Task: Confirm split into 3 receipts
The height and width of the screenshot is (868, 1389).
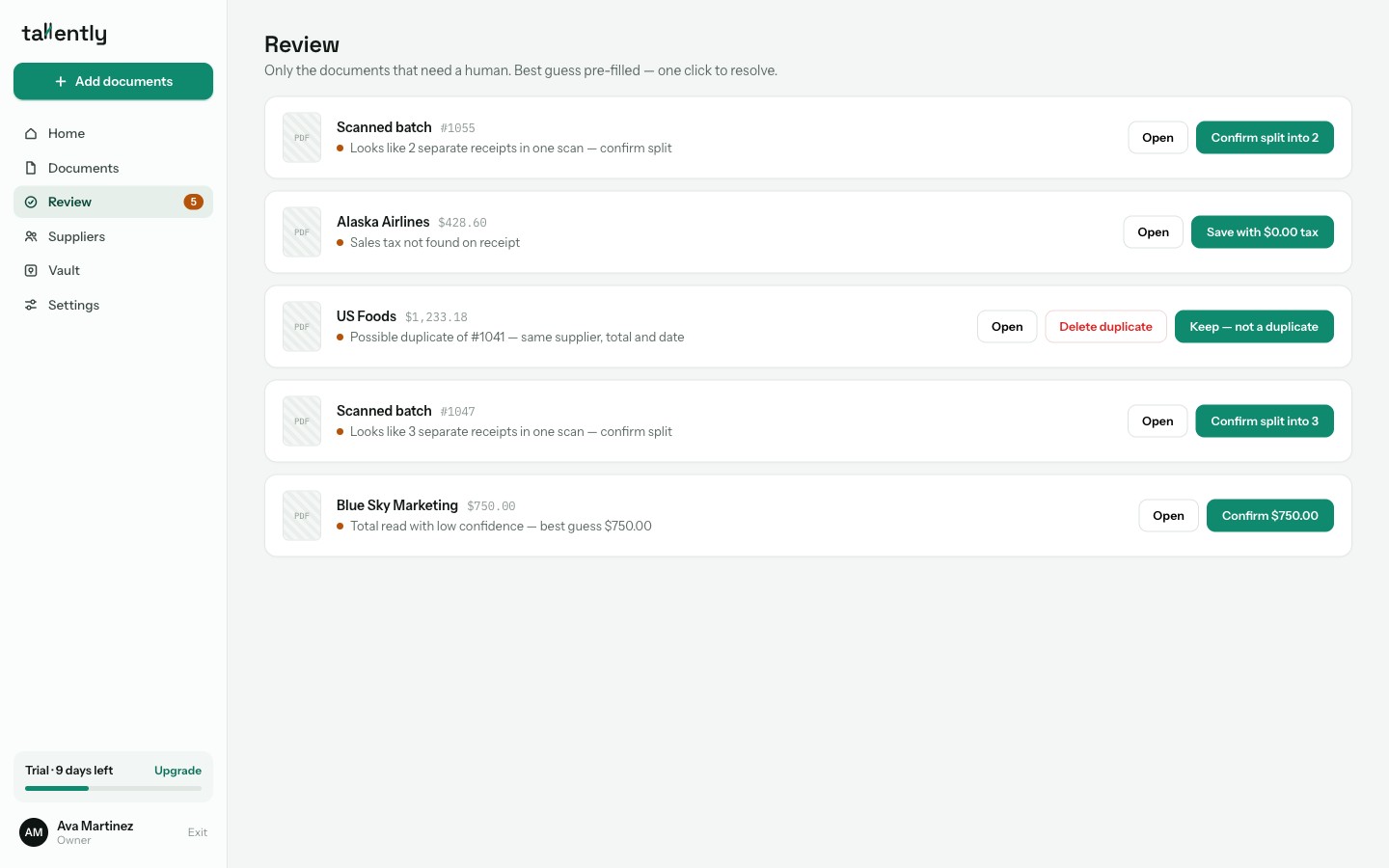Action: (1265, 421)
